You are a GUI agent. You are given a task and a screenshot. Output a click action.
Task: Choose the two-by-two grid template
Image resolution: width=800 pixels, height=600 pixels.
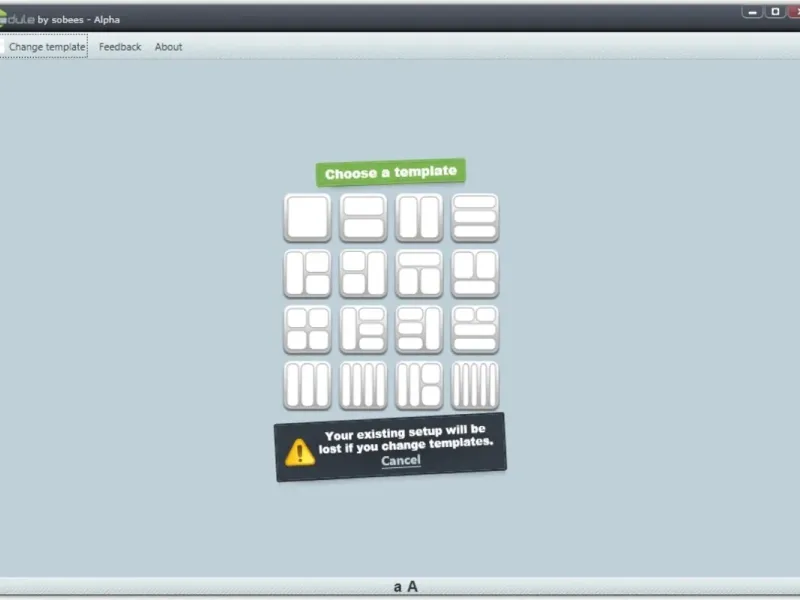pos(307,330)
